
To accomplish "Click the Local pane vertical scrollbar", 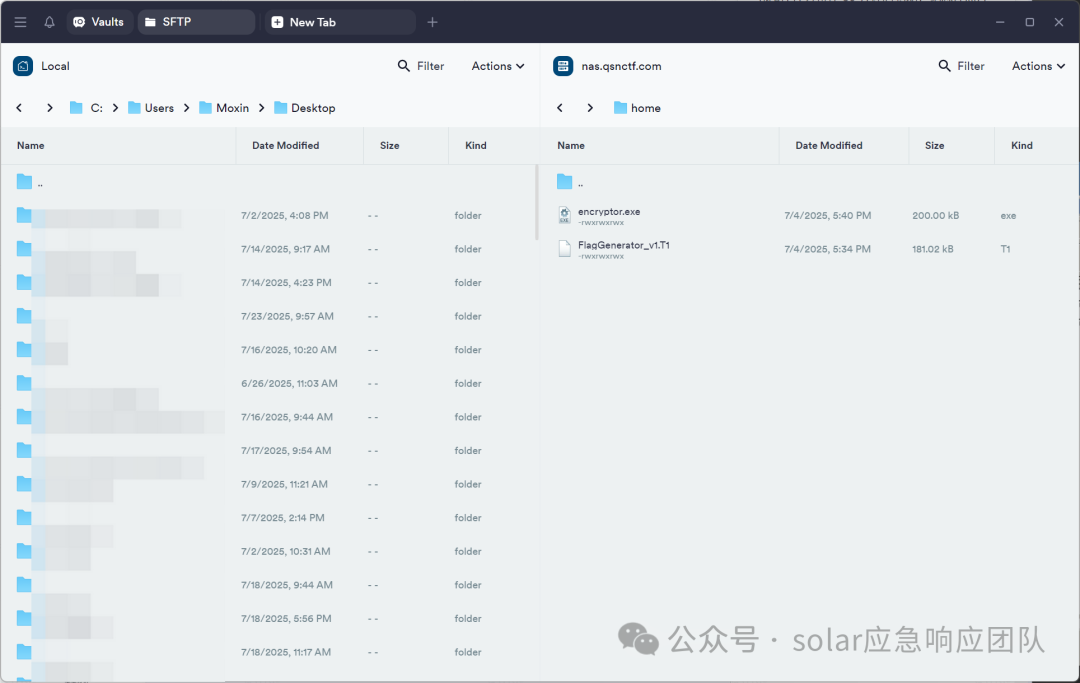I will coord(537,202).
